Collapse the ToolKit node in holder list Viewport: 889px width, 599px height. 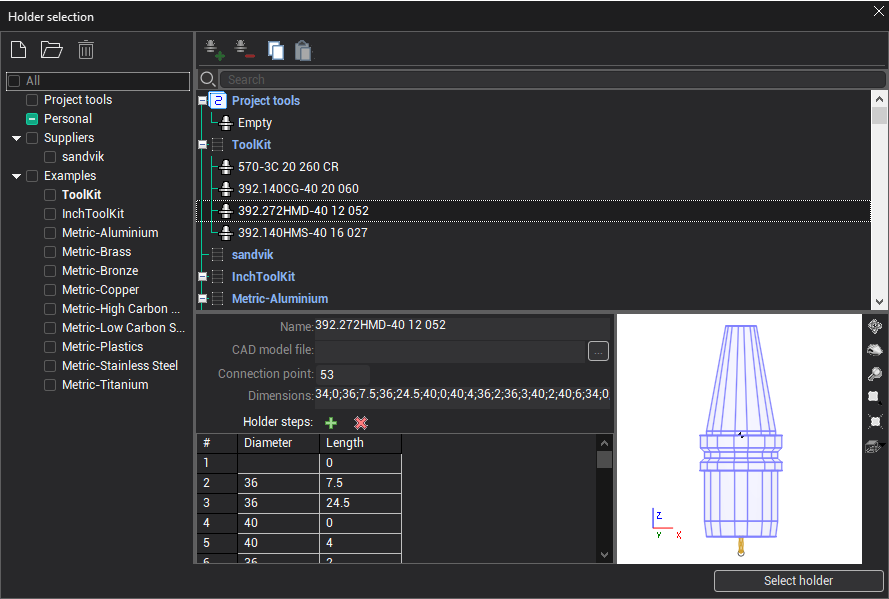[x=202, y=145]
